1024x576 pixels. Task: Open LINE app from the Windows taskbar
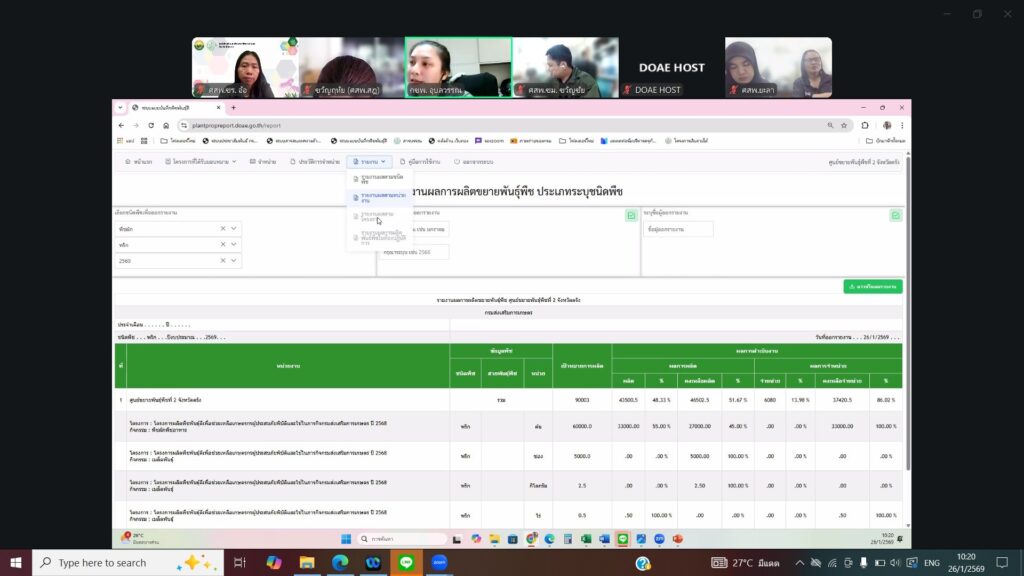407,563
